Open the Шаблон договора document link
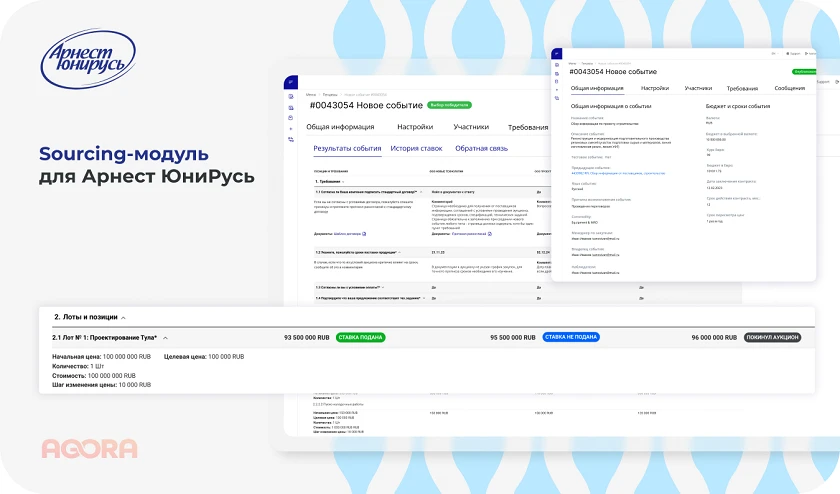Image resolution: width=840 pixels, height=494 pixels. point(347,234)
